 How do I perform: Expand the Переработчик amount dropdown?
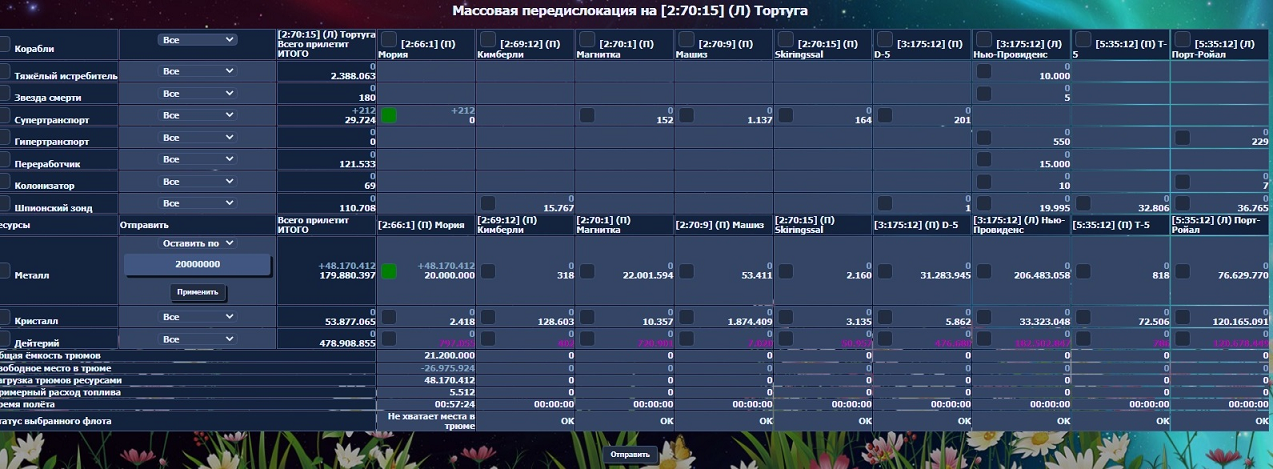tap(197, 159)
